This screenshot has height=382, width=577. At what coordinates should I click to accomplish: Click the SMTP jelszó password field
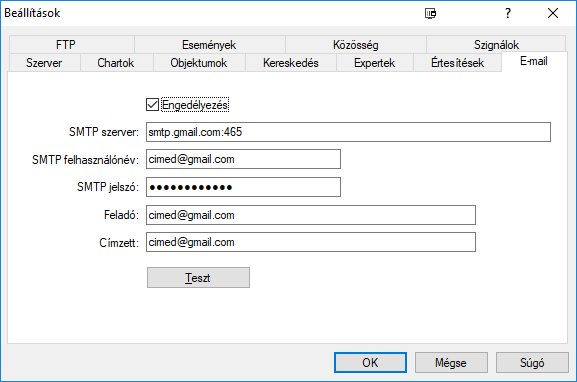(x=243, y=187)
